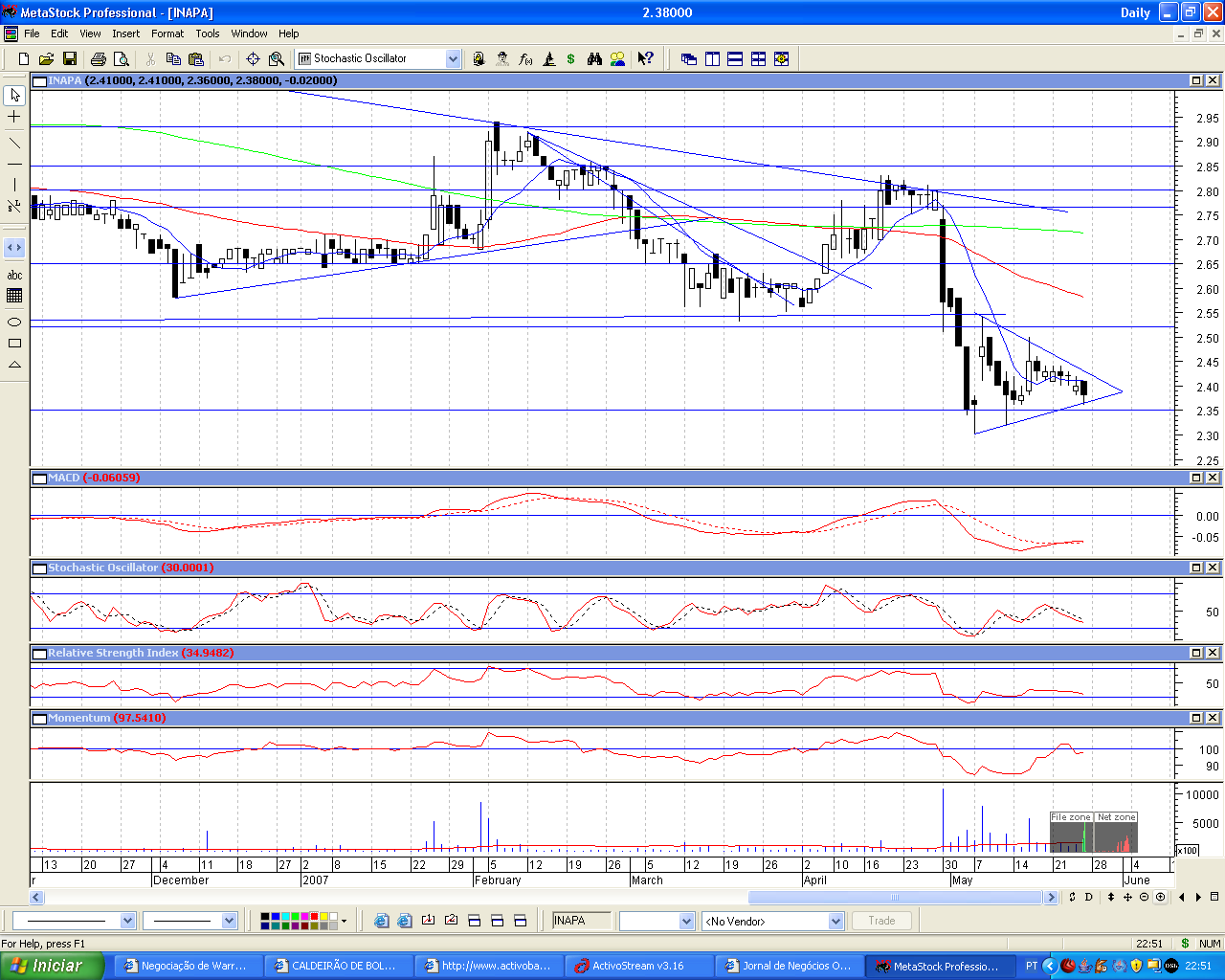Select the ellipse drawing tool
This screenshot has width=1225, height=980.
pyautogui.click(x=14, y=323)
